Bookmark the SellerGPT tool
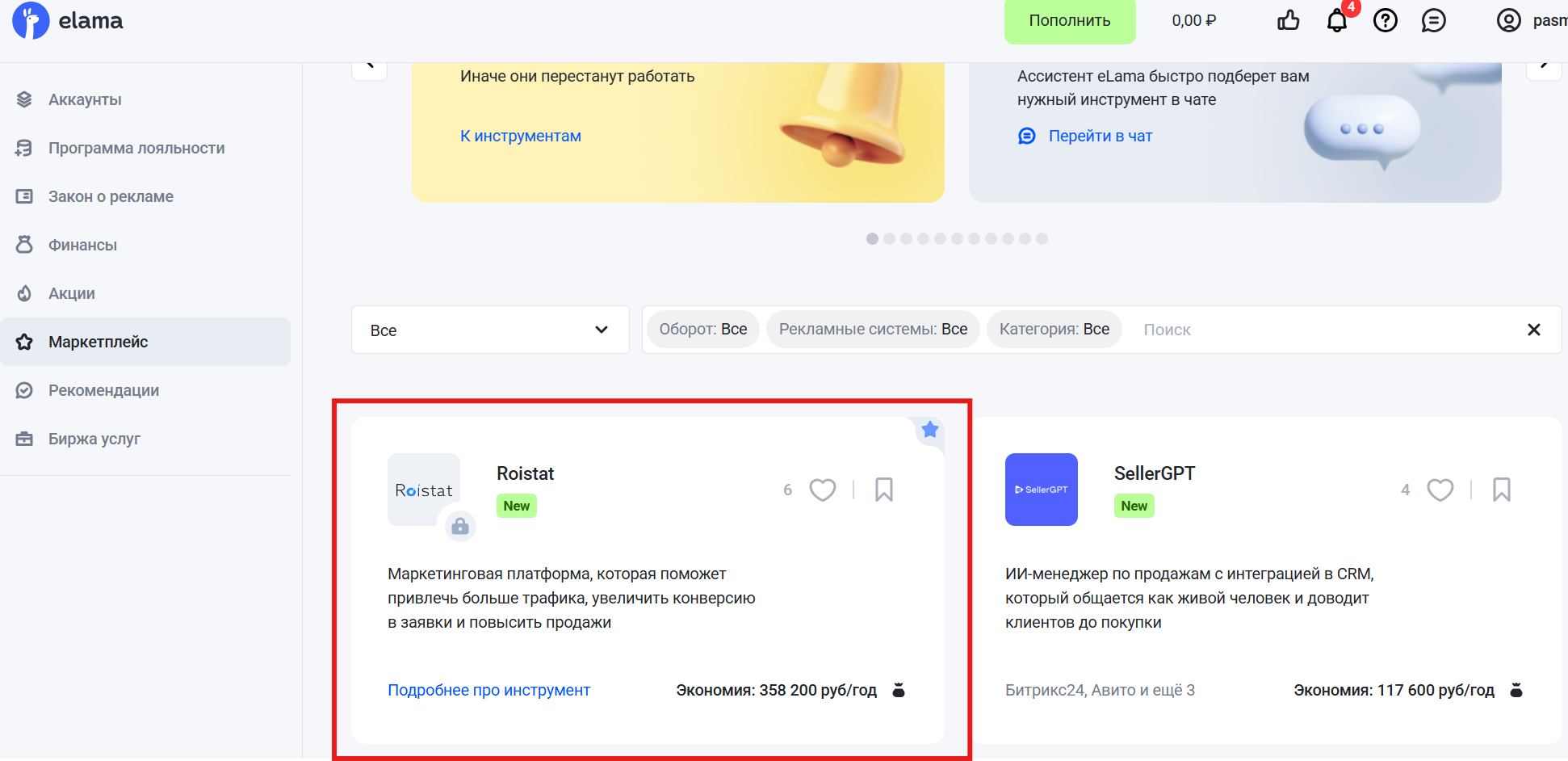This screenshot has width=1568, height=761. (1502, 490)
